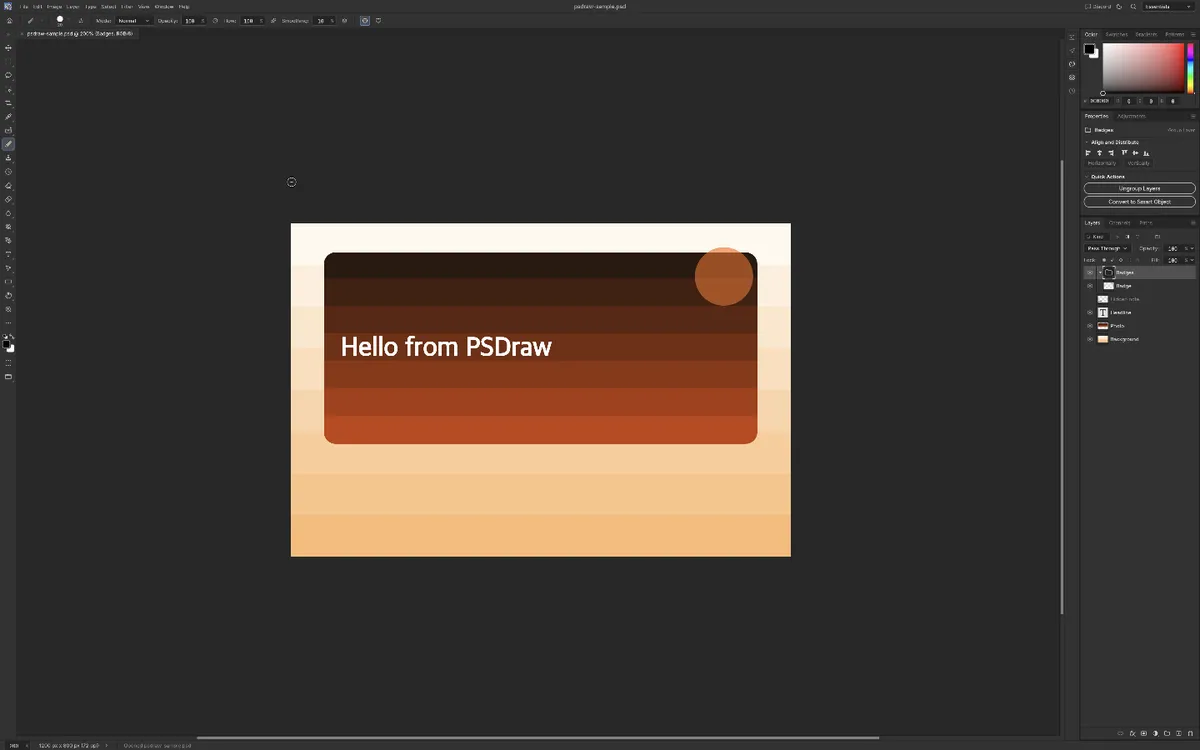Select the Move tool

click(8, 47)
